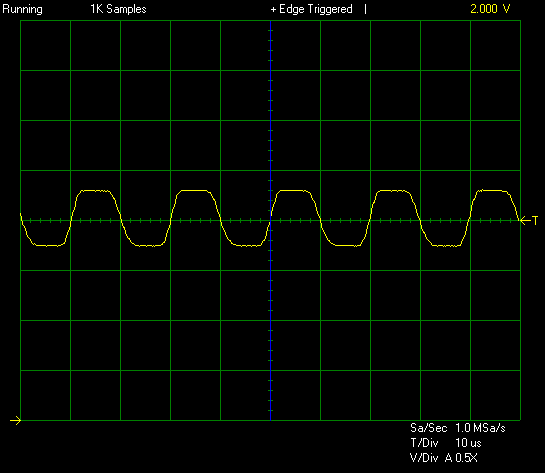Click the V/Div label
545x473 pixels.
click(x=424, y=458)
